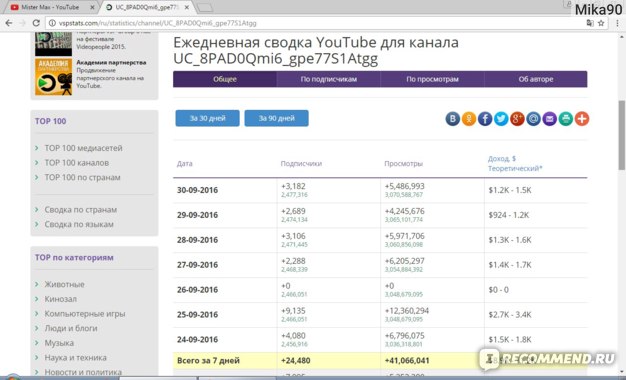Screen dimensions: 626x380
Task: Close the Mister Max YouTube tab
Action: 93,7
